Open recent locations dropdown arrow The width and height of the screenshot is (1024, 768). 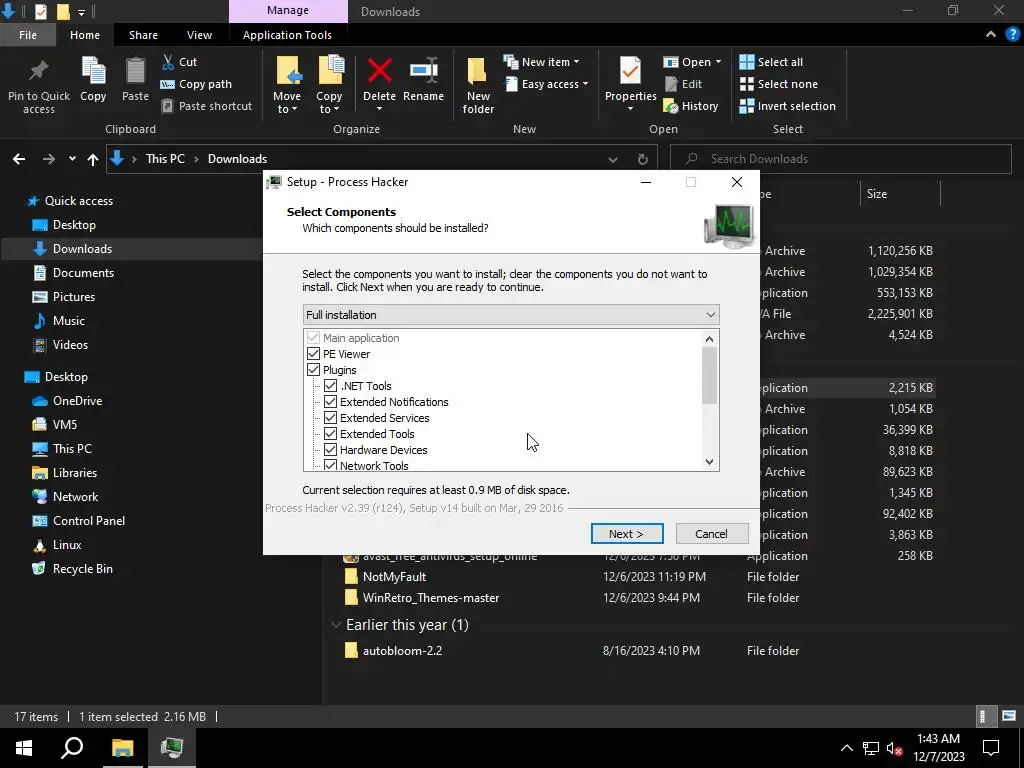(72, 159)
